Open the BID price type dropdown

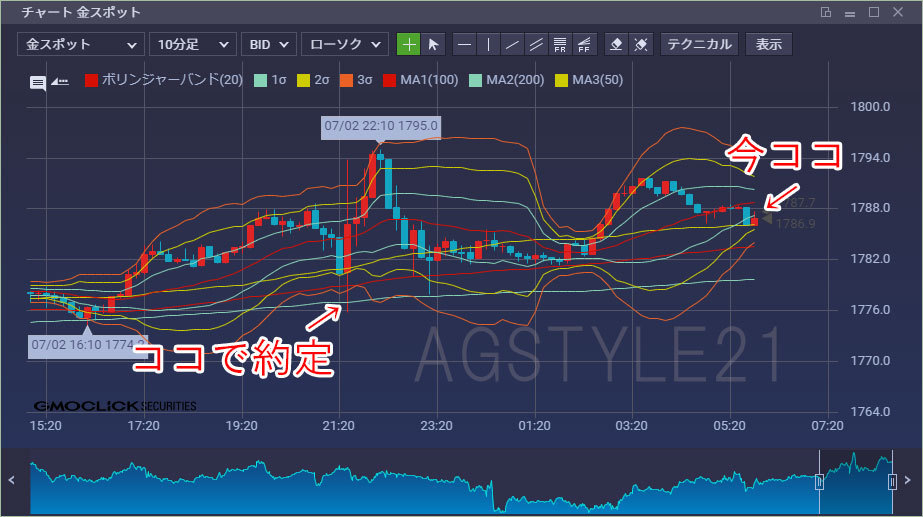[270, 44]
